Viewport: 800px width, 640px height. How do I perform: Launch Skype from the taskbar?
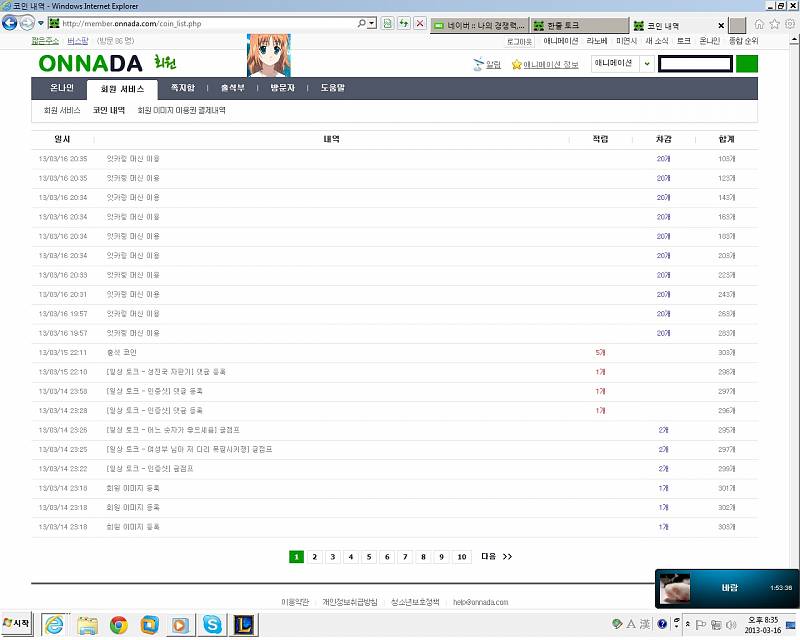point(212,625)
